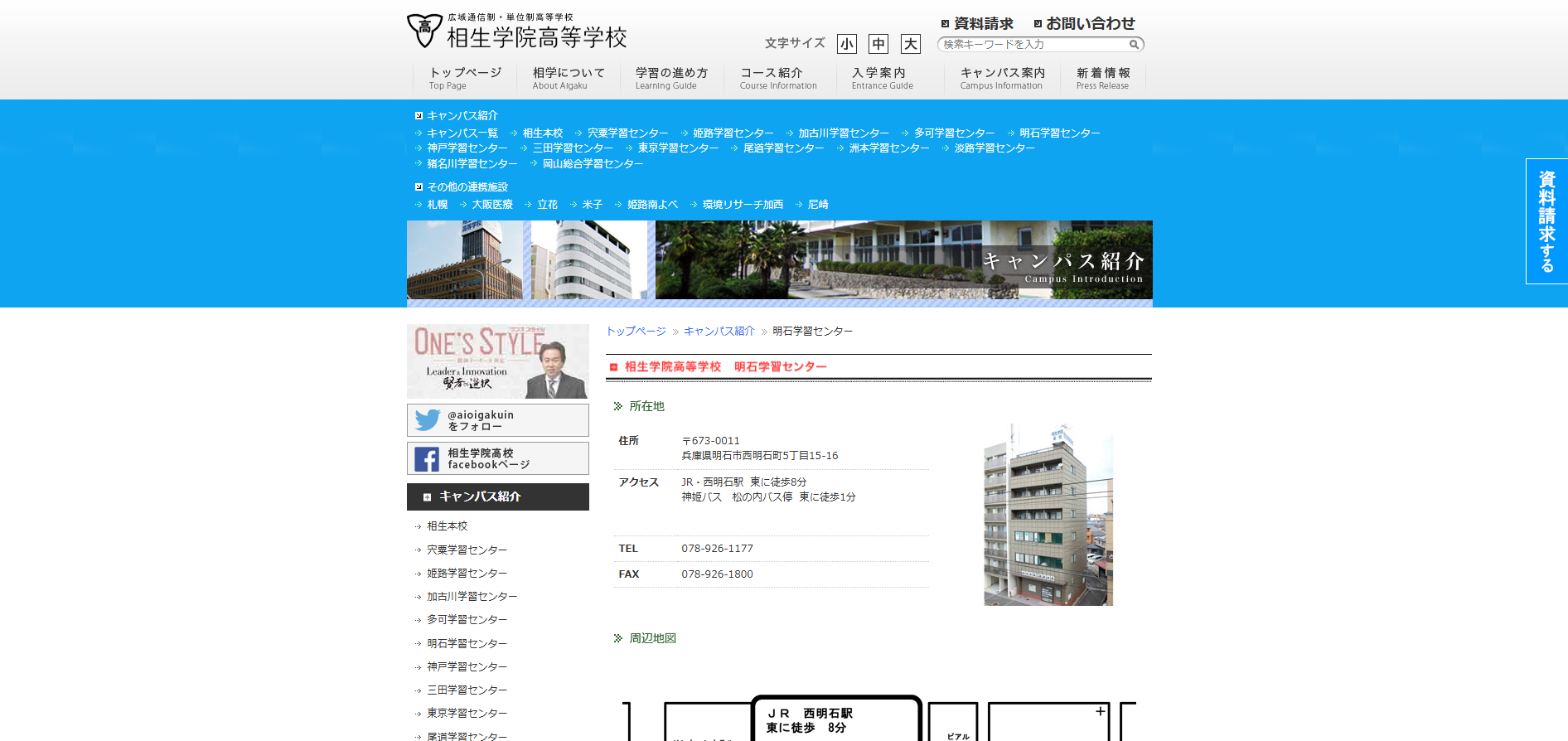Select 相生本校 in the sidebar list
The height and width of the screenshot is (741, 1568).
tap(447, 526)
